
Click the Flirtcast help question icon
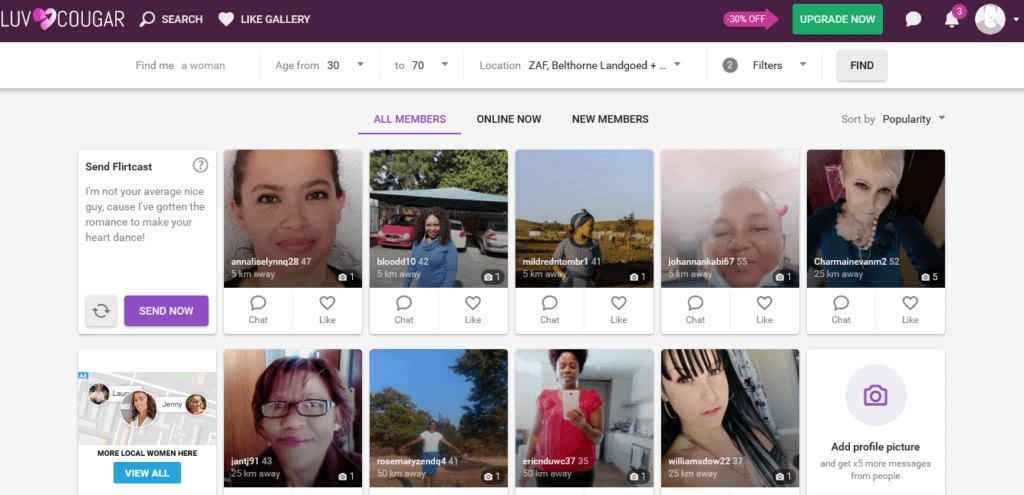point(200,165)
